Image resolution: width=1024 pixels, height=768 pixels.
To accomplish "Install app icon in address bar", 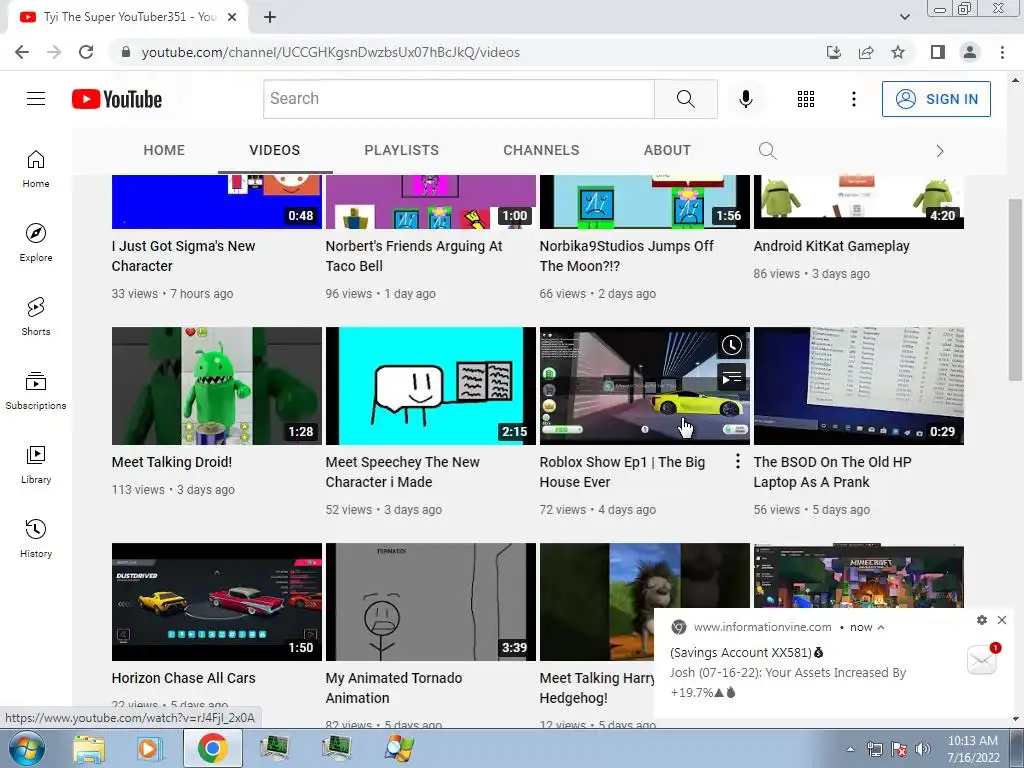I will point(833,52).
